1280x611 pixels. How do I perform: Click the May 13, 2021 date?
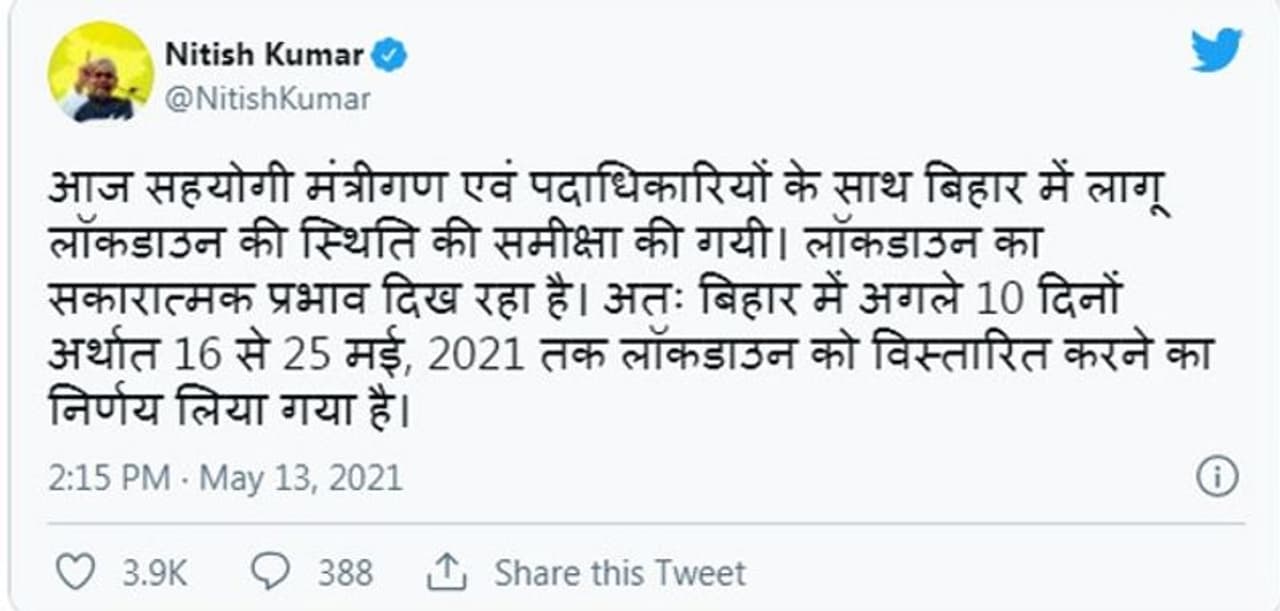pyautogui.click(x=301, y=477)
